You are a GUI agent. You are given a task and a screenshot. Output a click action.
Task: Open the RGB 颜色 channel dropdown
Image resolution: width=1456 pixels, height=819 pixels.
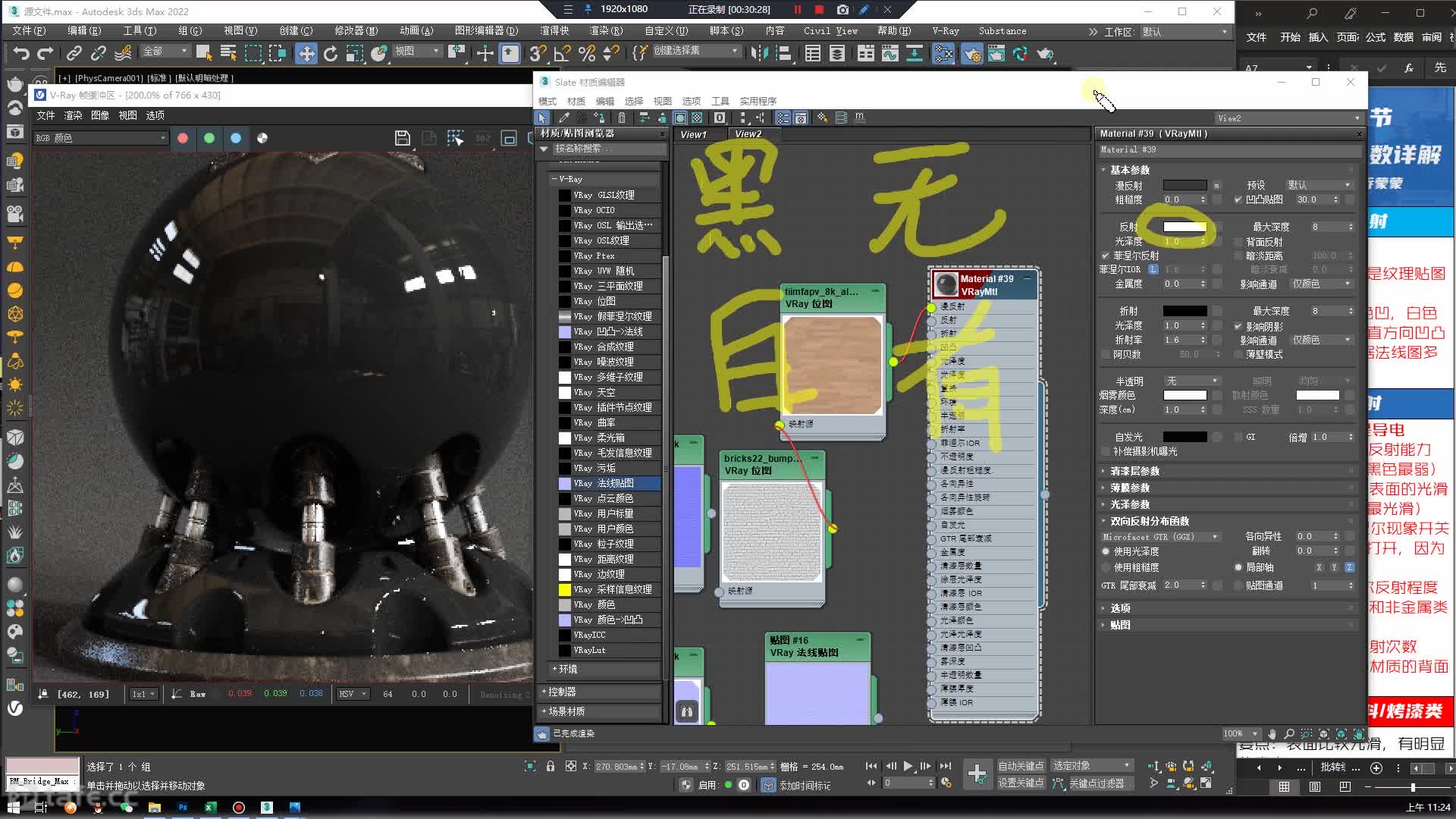pos(100,138)
